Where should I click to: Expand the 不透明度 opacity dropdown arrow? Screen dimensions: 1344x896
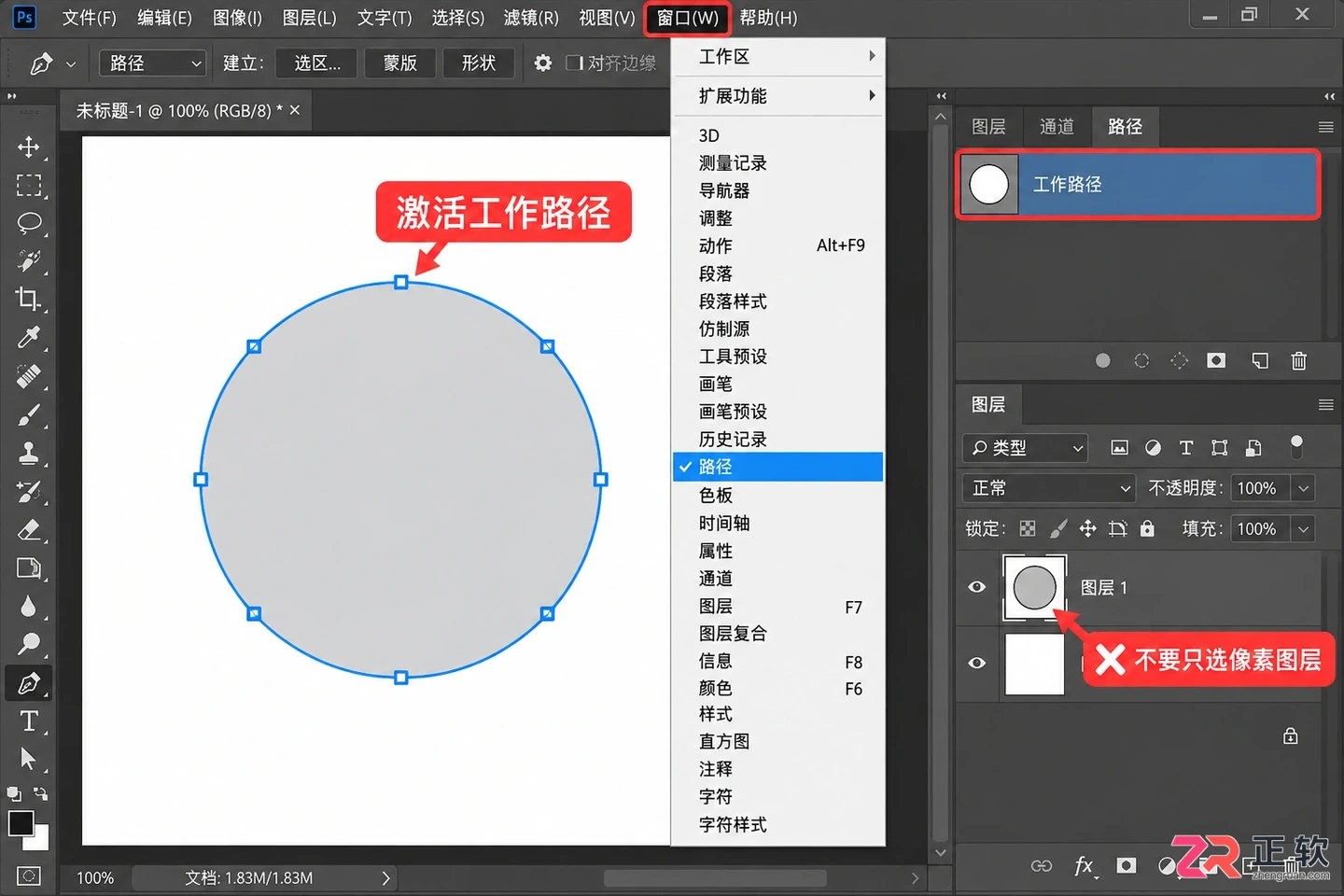tap(1304, 488)
